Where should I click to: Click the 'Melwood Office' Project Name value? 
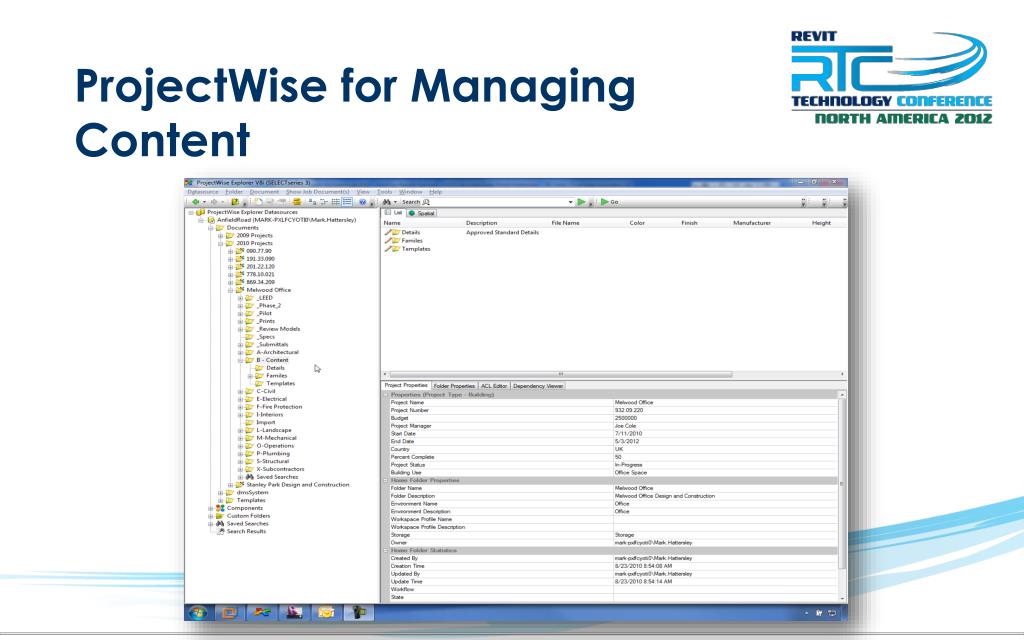[x=633, y=403]
